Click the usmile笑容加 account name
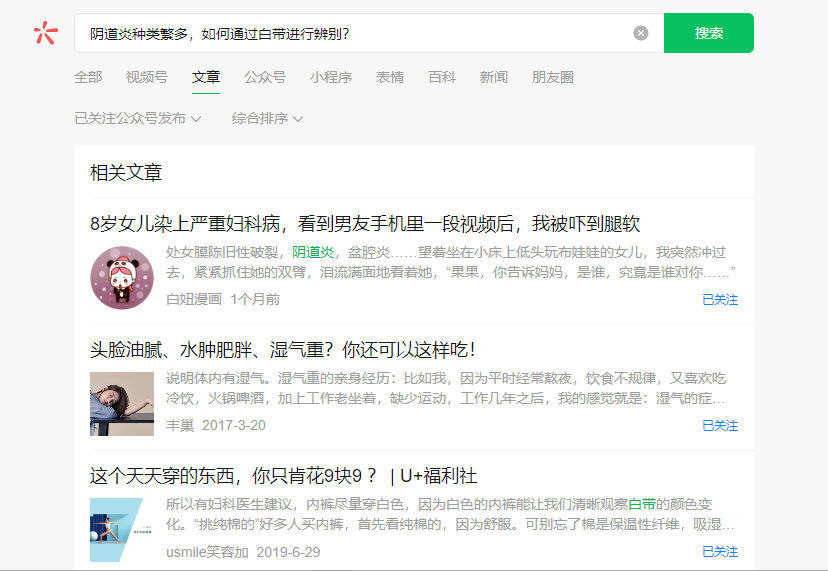828x571 pixels. pyautogui.click(x=207, y=553)
